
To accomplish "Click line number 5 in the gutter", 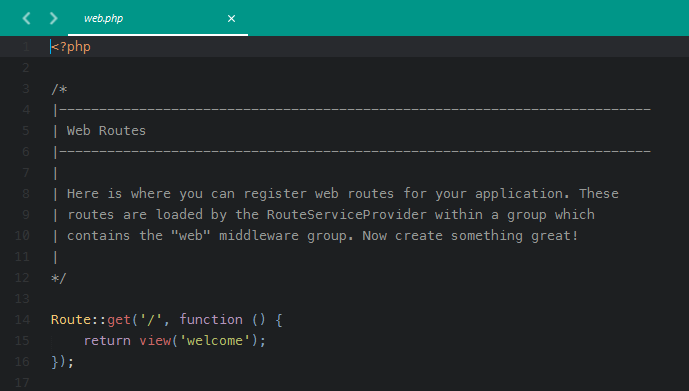I will point(26,130).
